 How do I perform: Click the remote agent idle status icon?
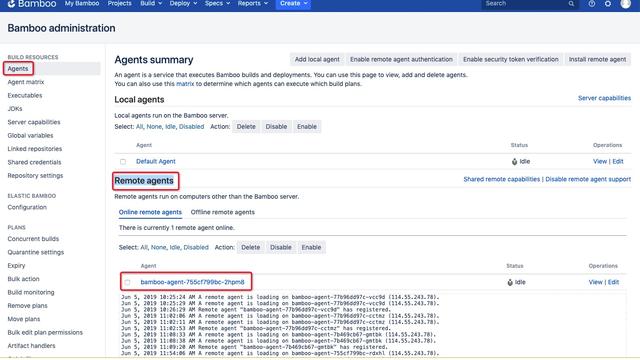coord(510,282)
